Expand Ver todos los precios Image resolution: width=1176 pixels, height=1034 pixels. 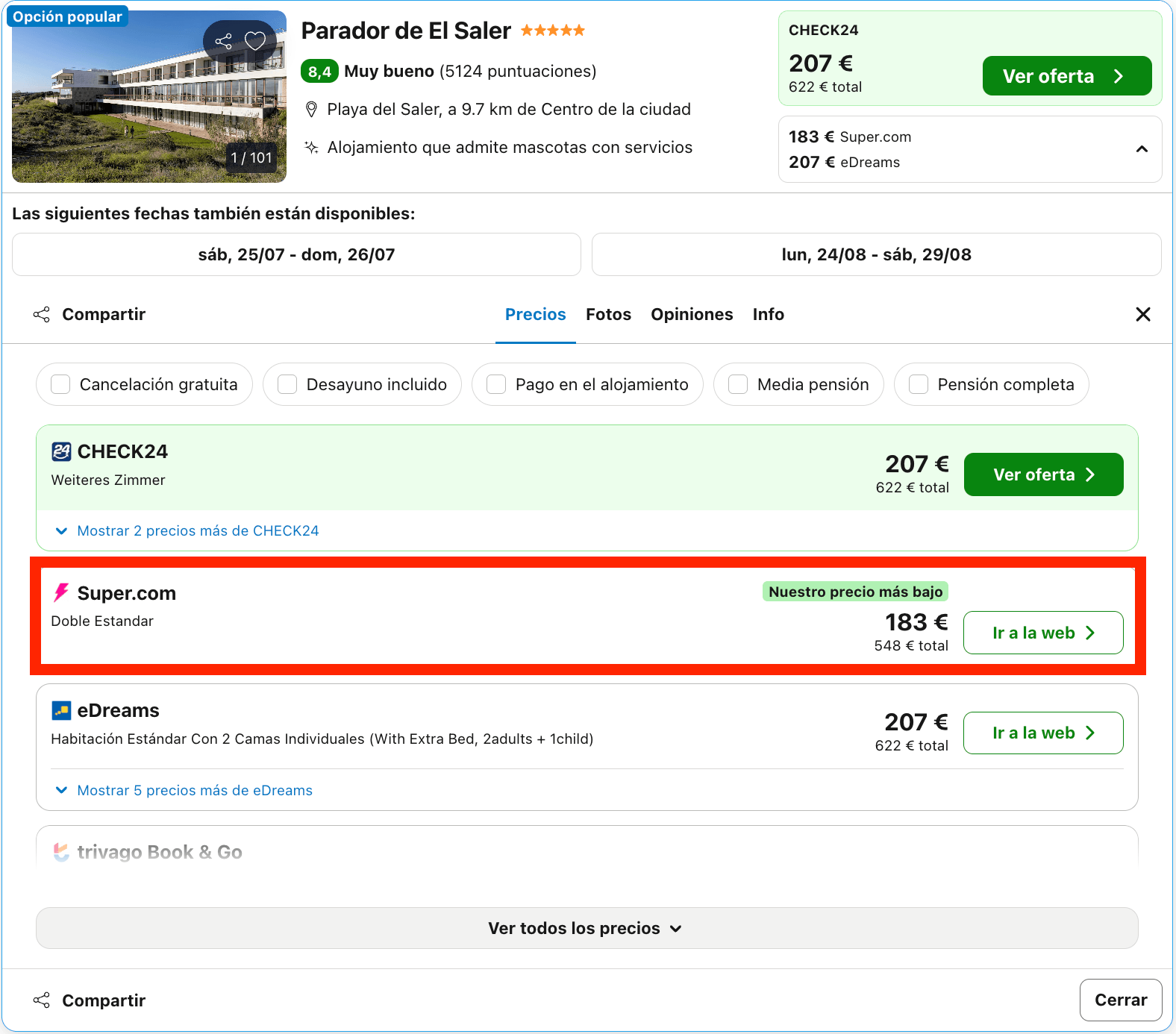pyautogui.click(x=587, y=928)
